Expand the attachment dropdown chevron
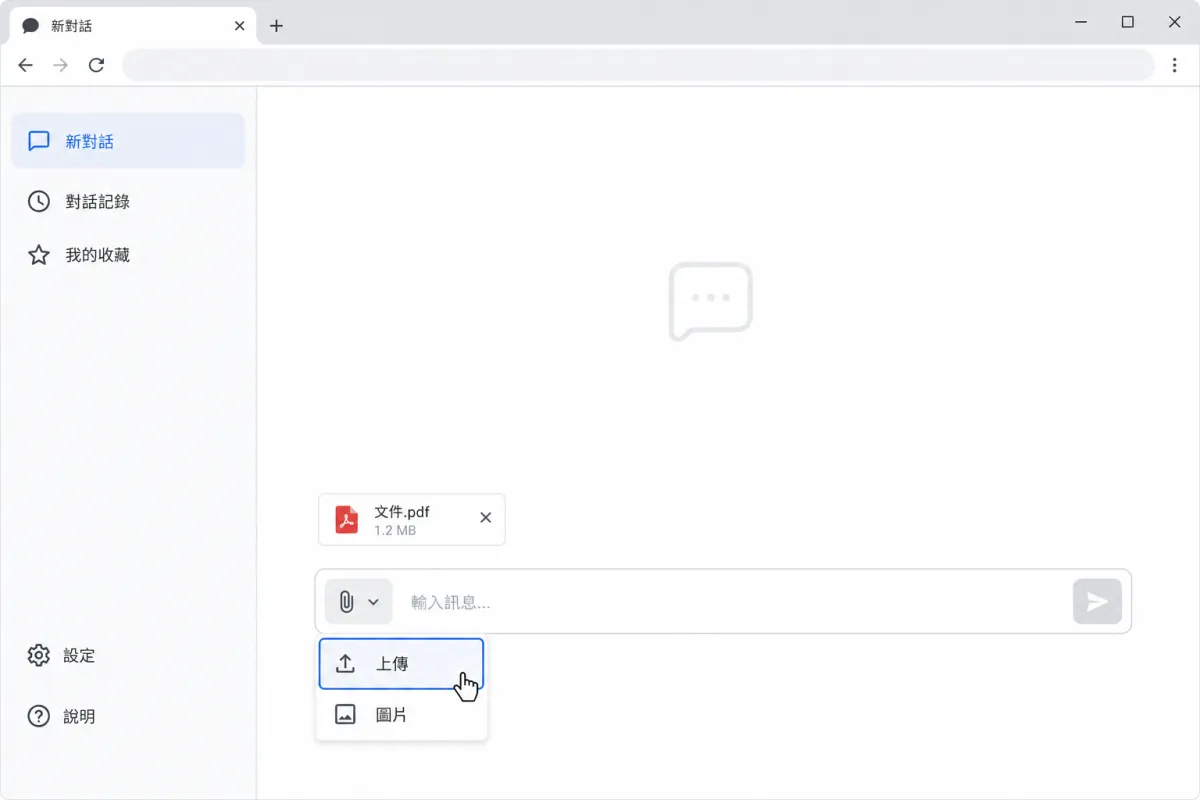Image resolution: width=1200 pixels, height=800 pixels. (x=374, y=602)
